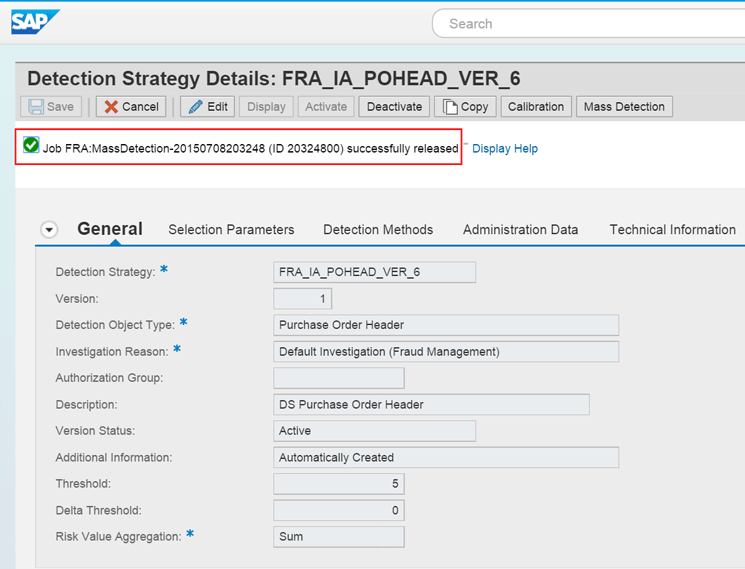This screenshot has width=745, height=569.
Task: Click the Investigation Reason field
Action: coord(446,351)
